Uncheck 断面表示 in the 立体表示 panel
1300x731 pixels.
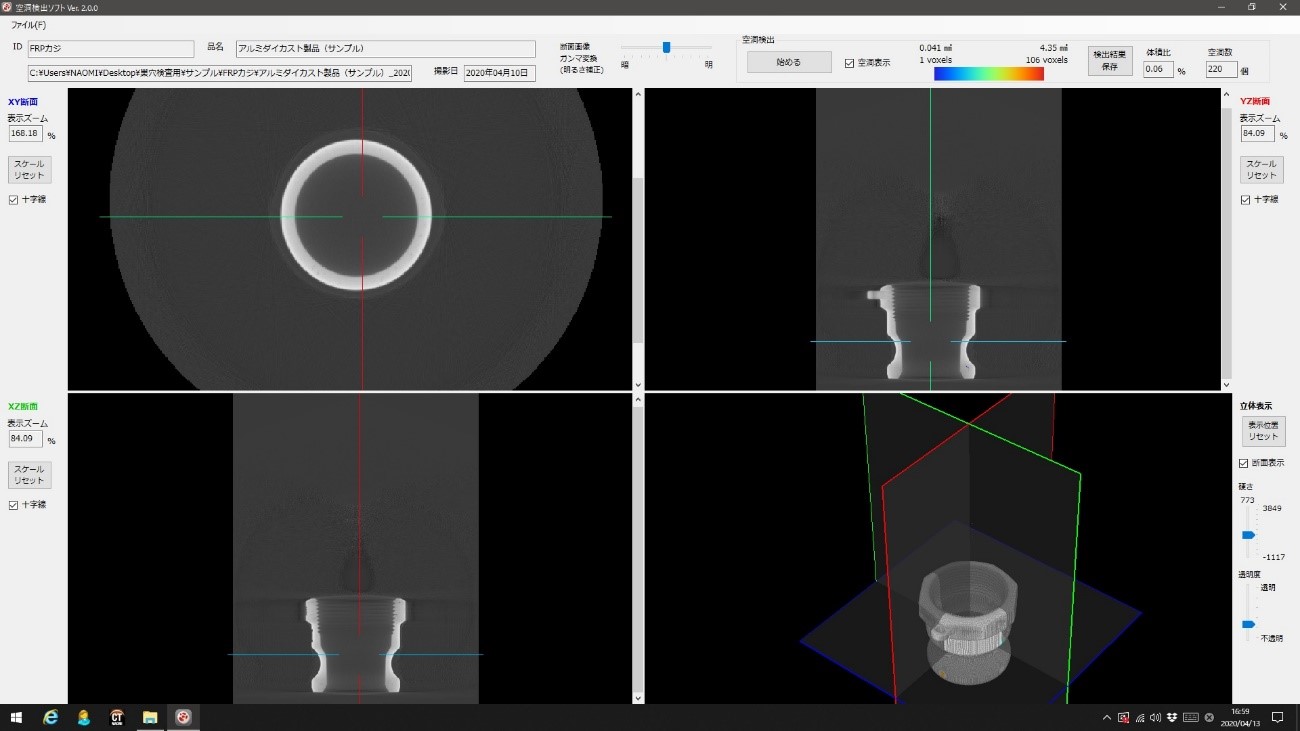pos(1244,463)
